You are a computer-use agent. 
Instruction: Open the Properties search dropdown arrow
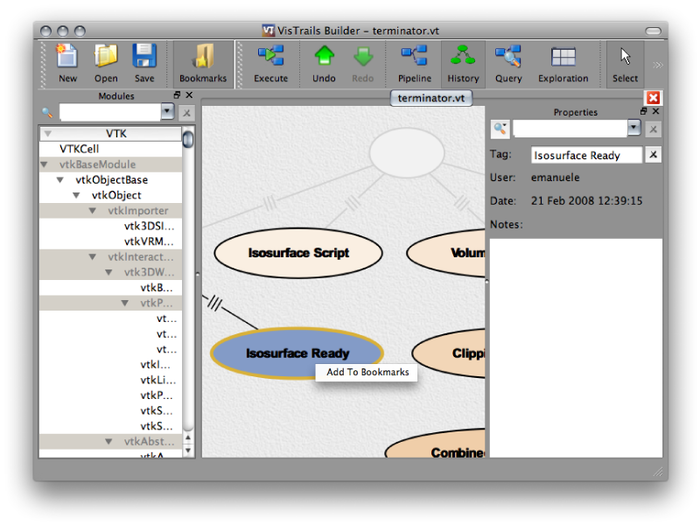633,129
